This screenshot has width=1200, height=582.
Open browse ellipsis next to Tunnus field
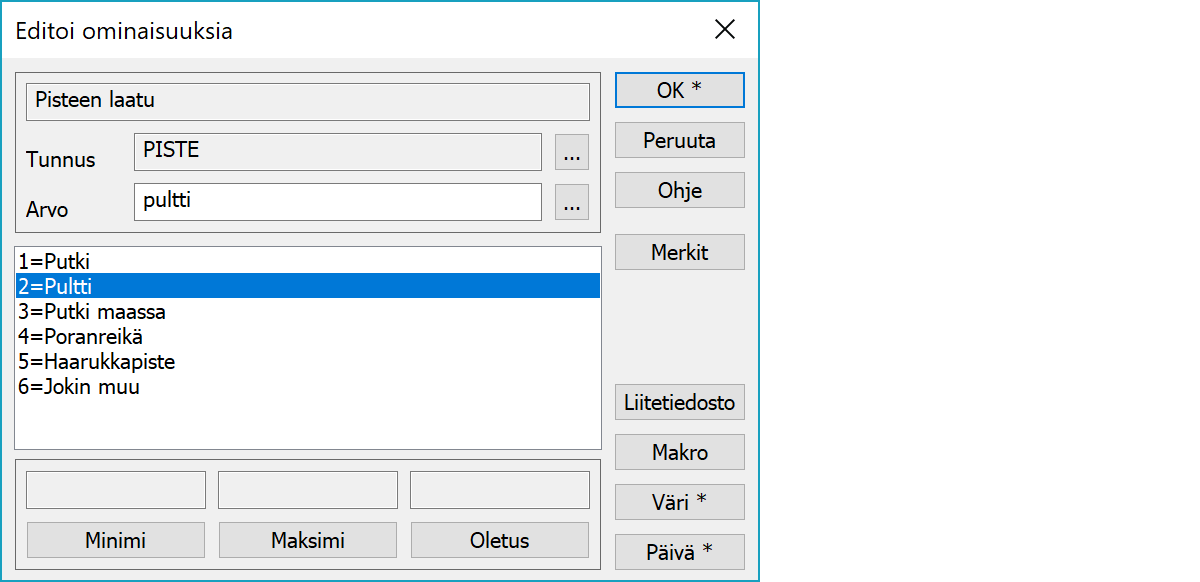pos(571,154)
